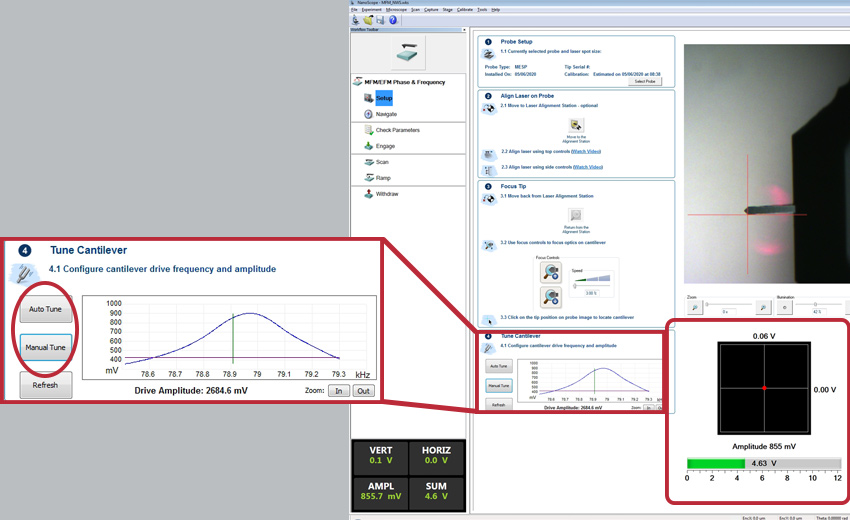Screen dimensions: 850x520
Task: Go to the Navigate workflow step
Action: pyautogui.click(x=386, y=114)
